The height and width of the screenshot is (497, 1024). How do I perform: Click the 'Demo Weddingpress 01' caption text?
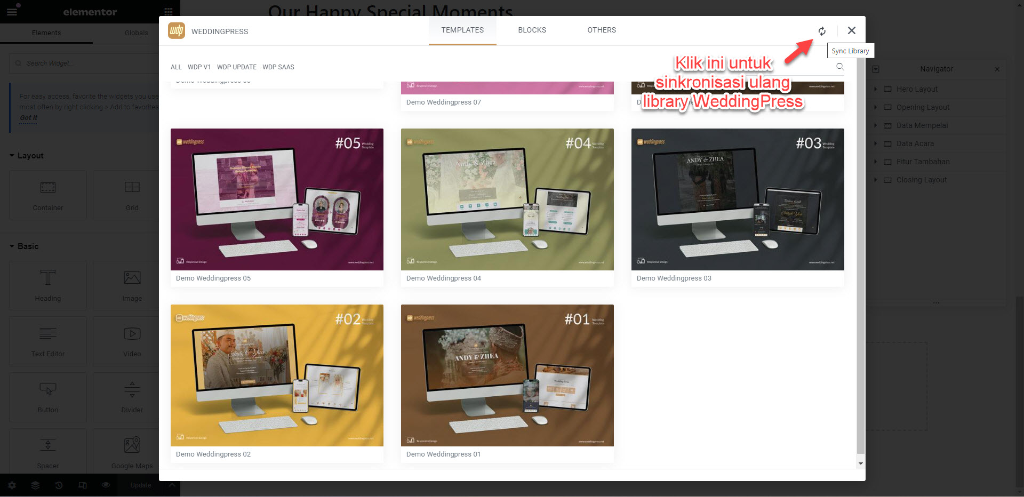point(443,454)
